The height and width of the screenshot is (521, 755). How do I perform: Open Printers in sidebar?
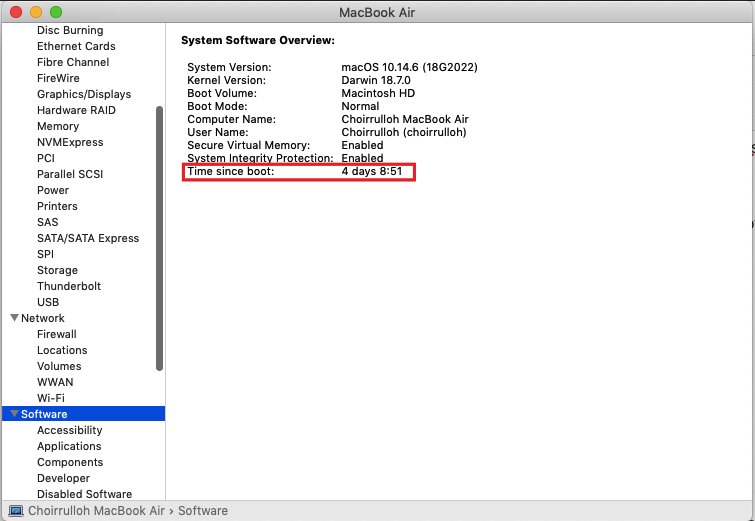57,206
